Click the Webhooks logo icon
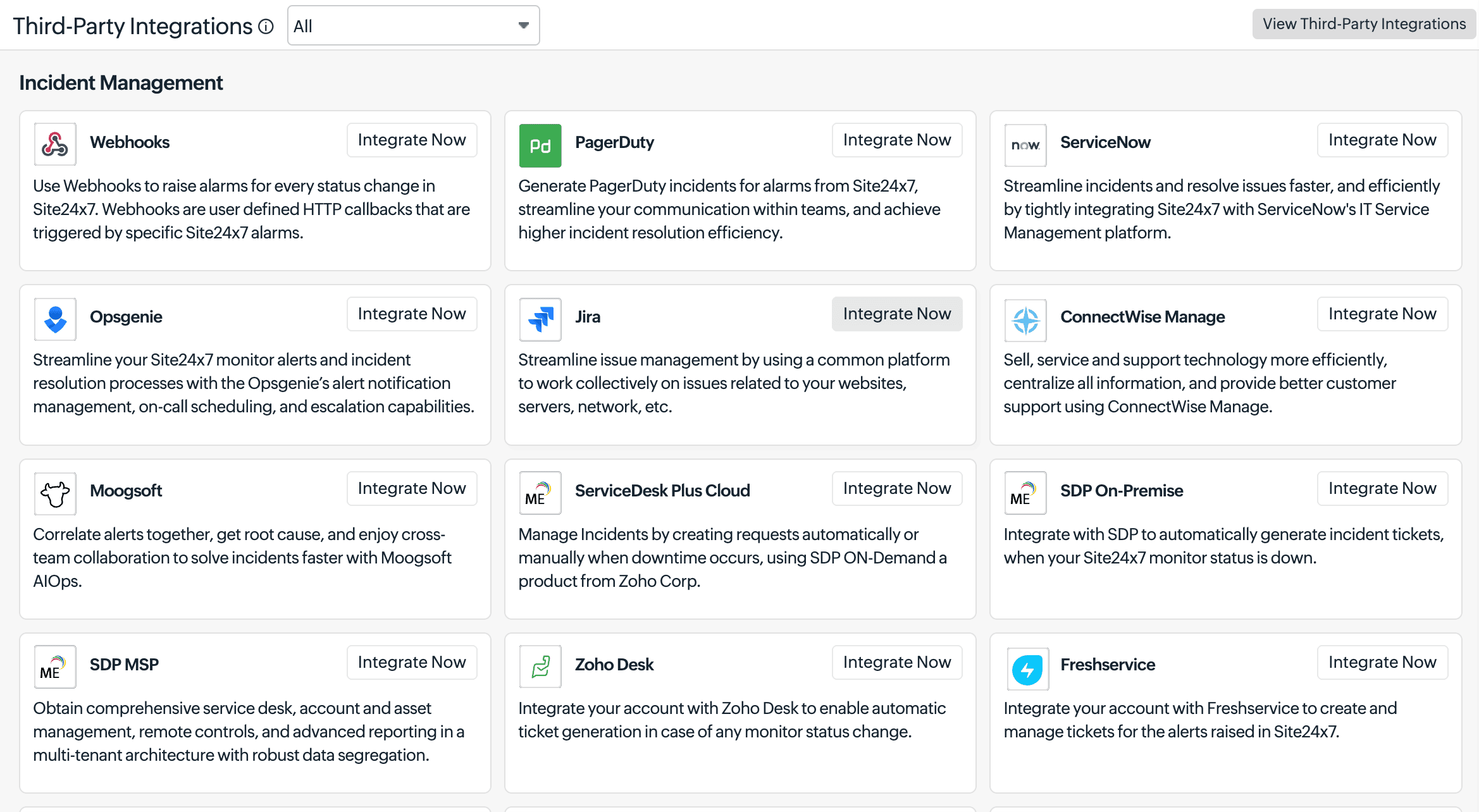 [55, 145]
